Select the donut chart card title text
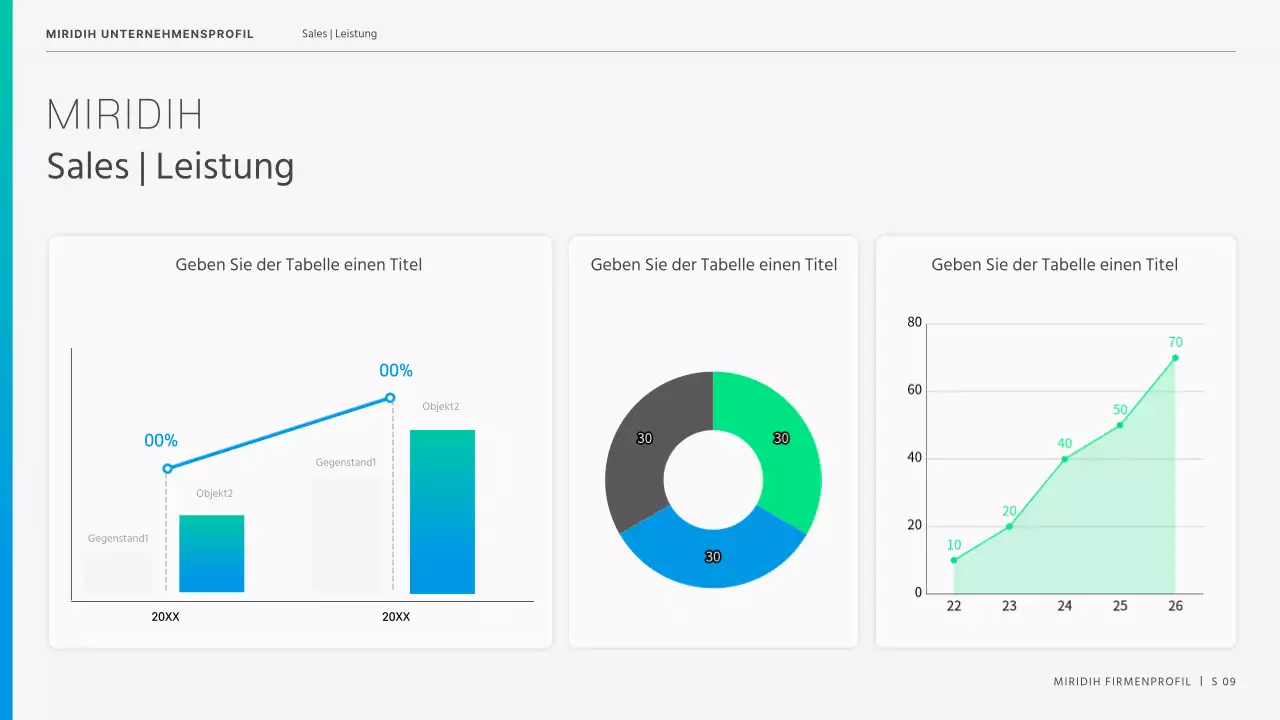 point(713,265)
